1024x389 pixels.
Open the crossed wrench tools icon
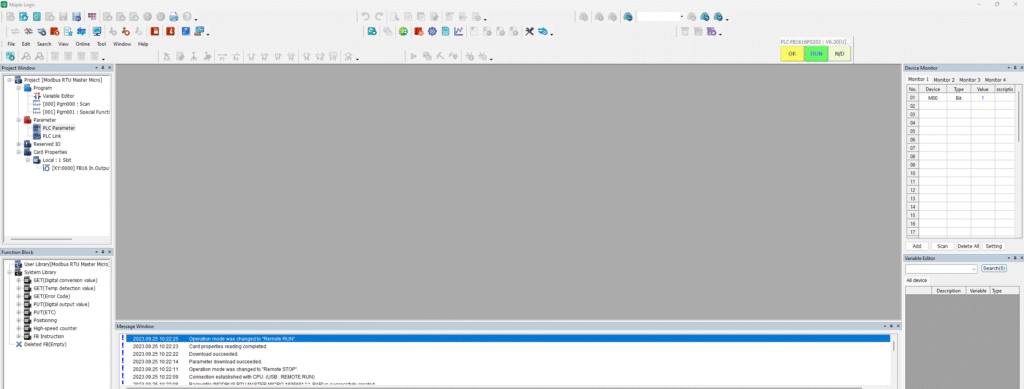point(530,31)
